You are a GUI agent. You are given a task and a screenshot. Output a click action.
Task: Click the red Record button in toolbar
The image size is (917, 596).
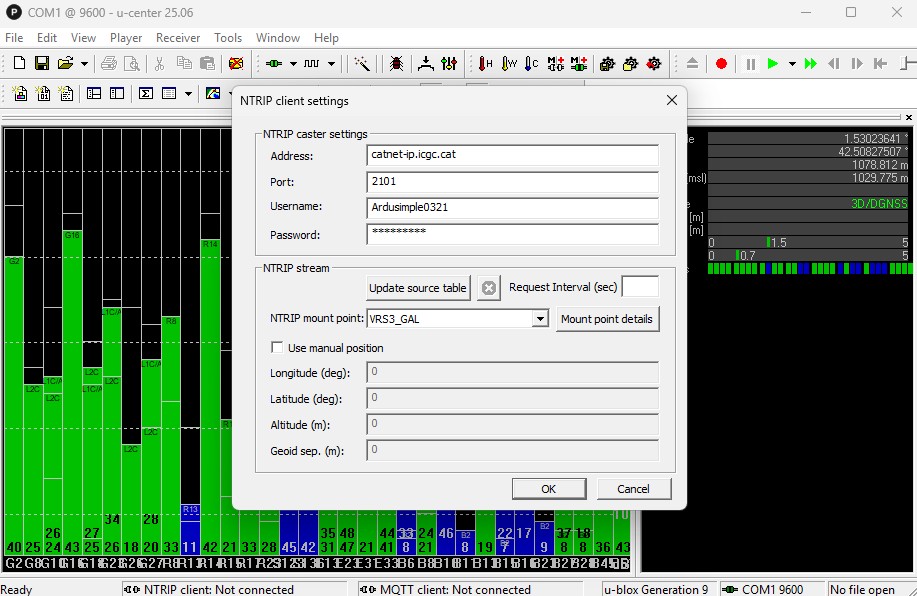tap(721, 64)
